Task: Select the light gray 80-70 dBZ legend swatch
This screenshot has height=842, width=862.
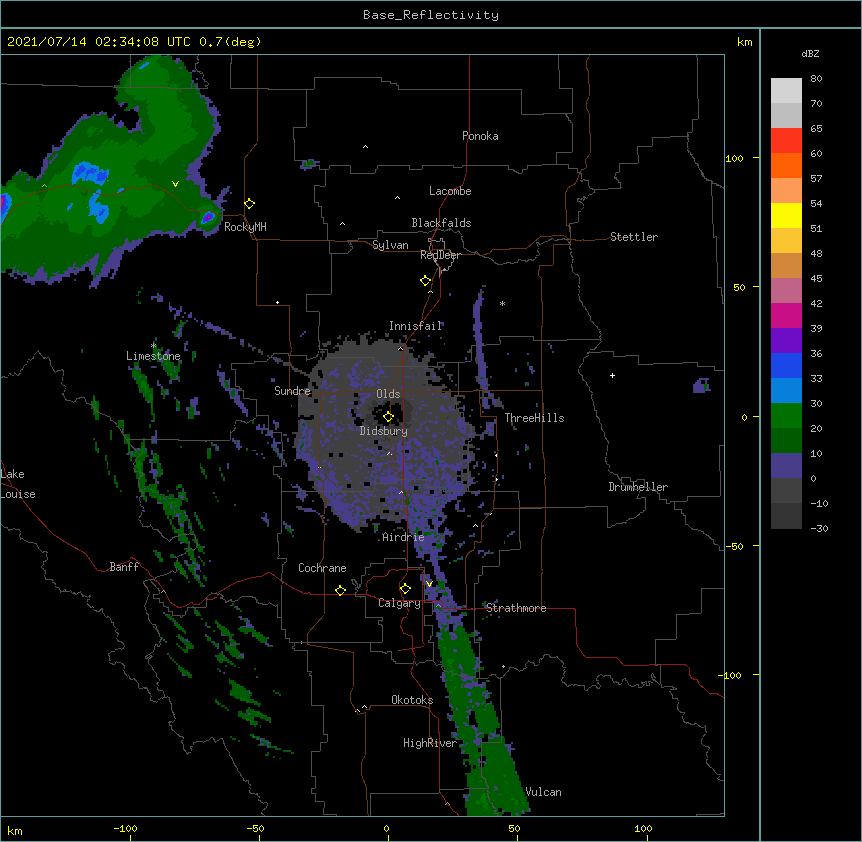Action: coord(786,91)
